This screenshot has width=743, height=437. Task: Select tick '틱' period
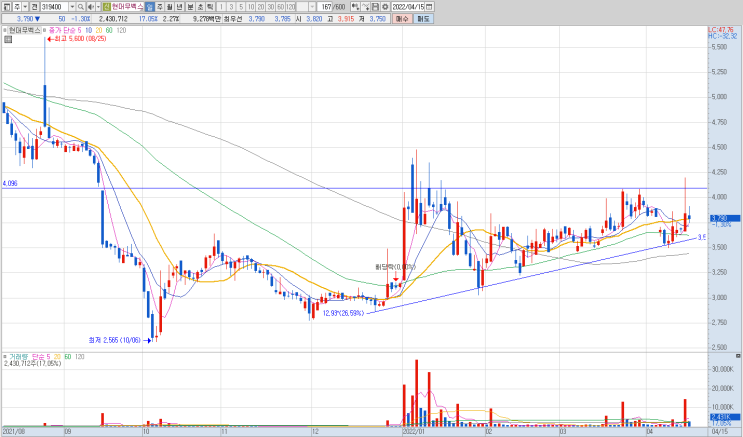[210, 7]
